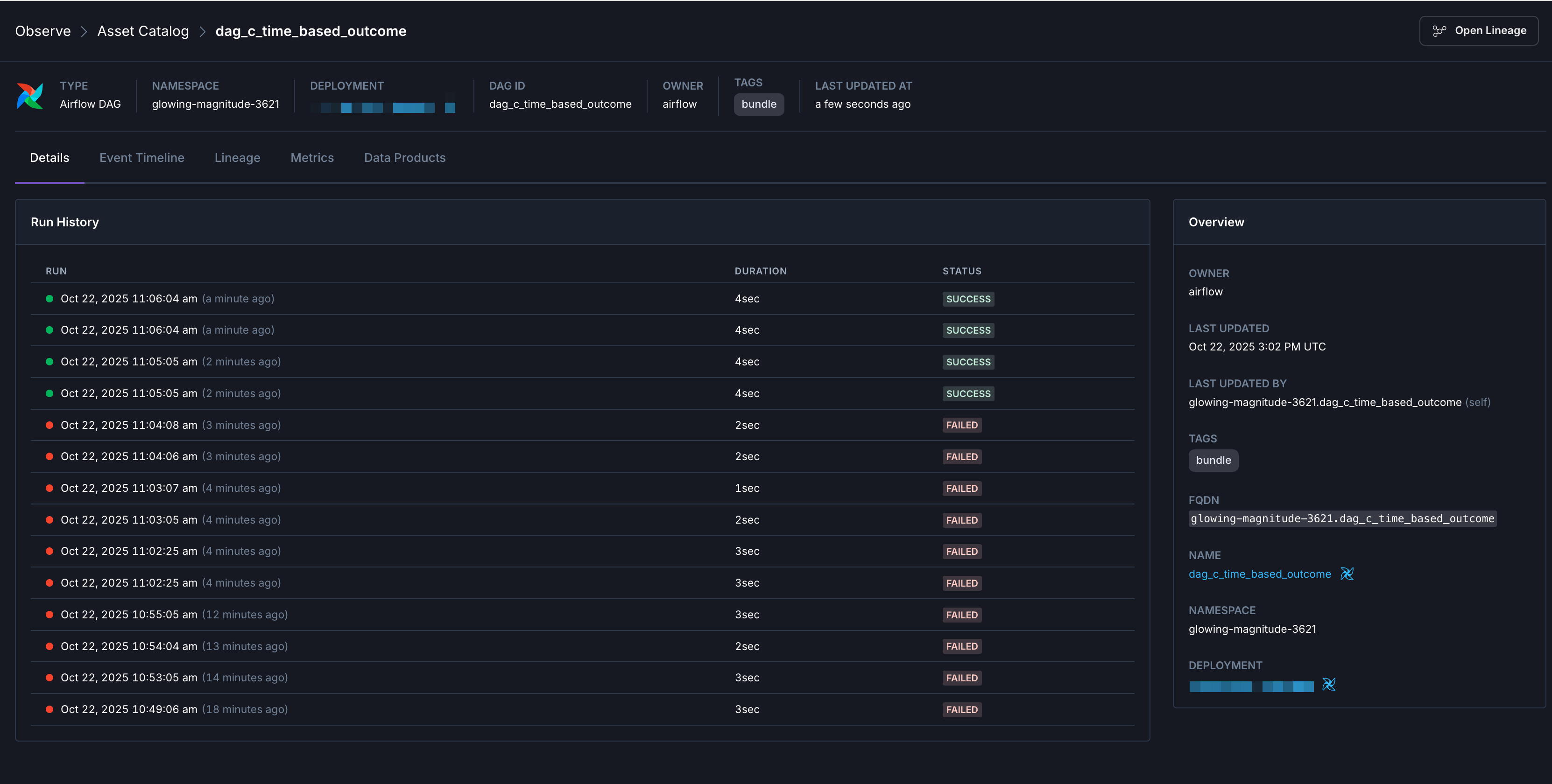
Task: Open dag_c_time_based_outcome link in Overview
Action: [1259, 574]
